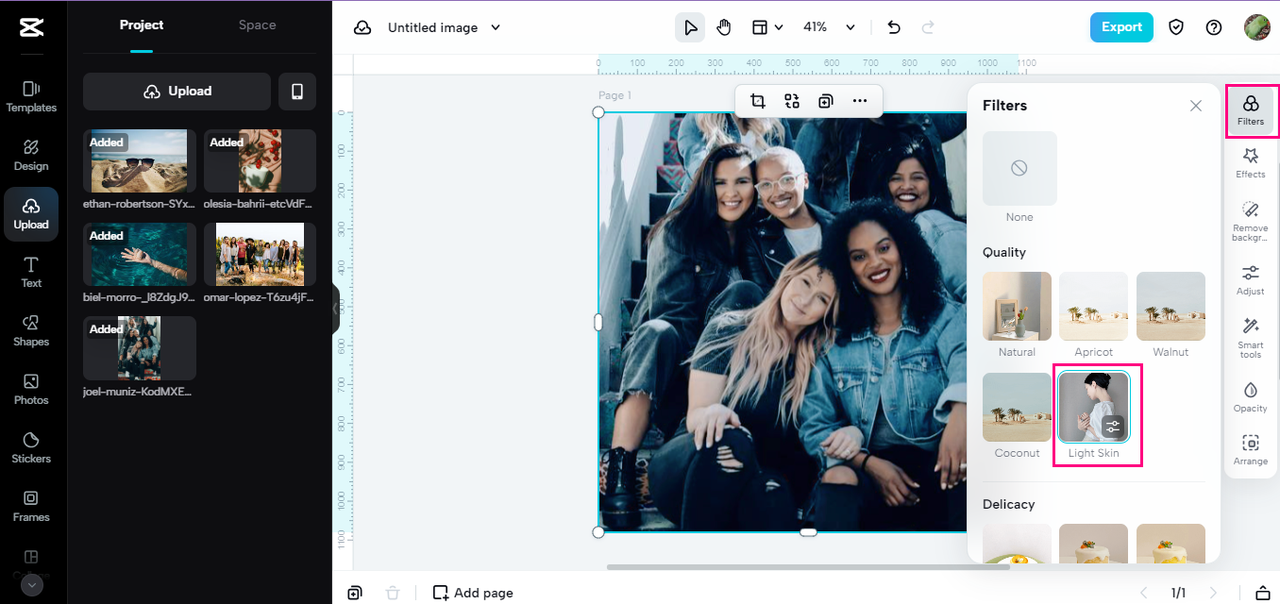The width and height of the screenshot is (1280, 604).
Task: Click the Export button
Action: [x=1121, y=27]
